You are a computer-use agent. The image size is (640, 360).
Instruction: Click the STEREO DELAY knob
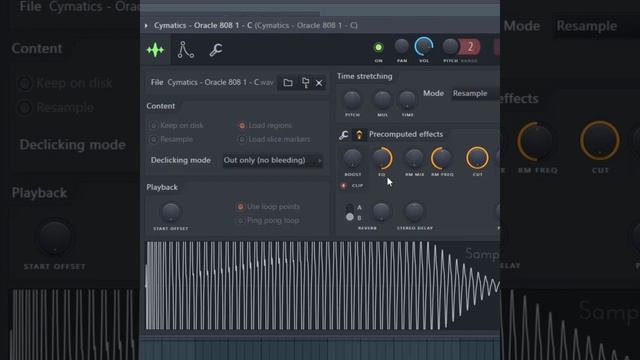[x=414, y=211]
